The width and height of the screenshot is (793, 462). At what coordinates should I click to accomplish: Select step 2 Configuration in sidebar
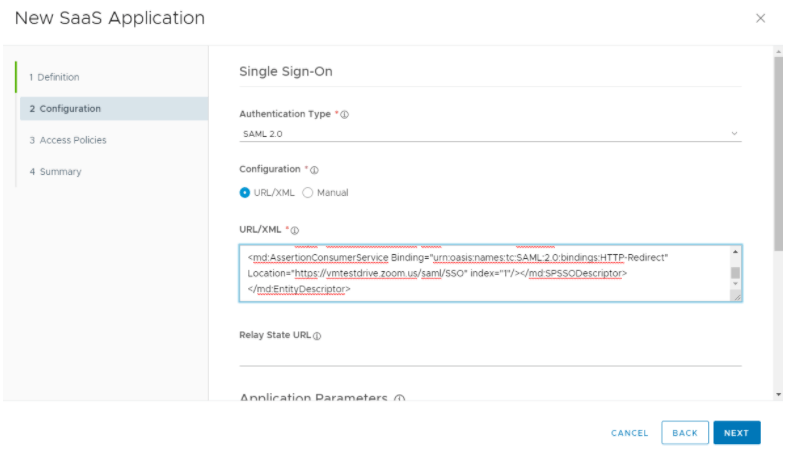[65, 108]
